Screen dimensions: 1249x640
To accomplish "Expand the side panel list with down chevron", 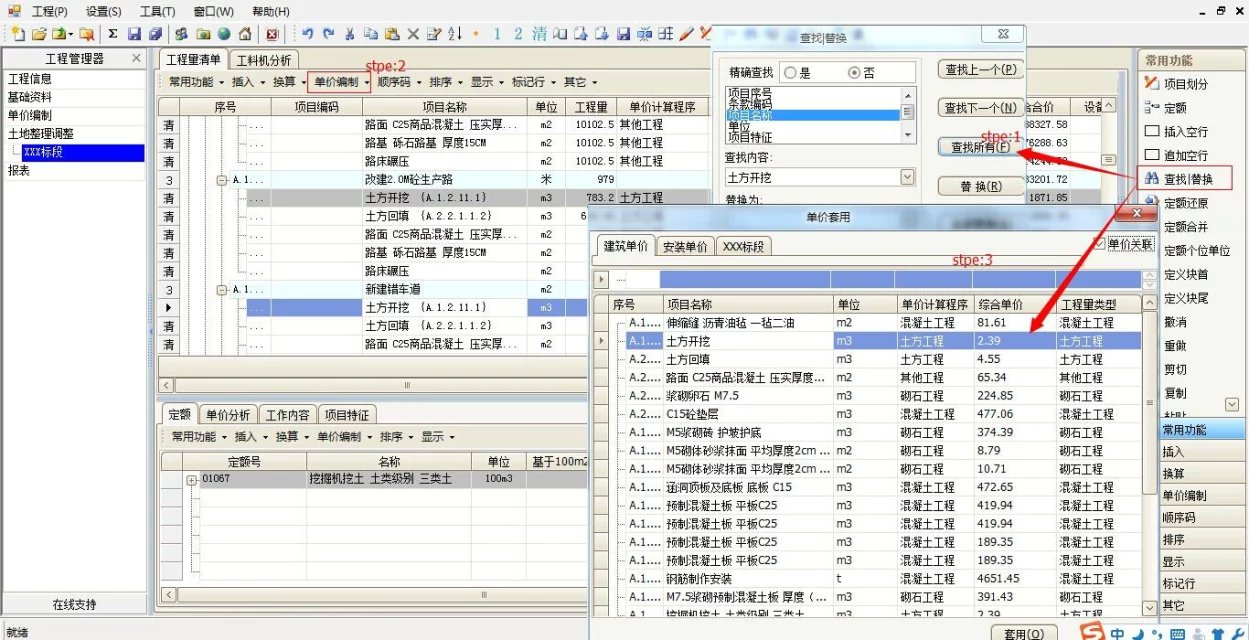I will pyautogui.click(x=1231, y=404).
